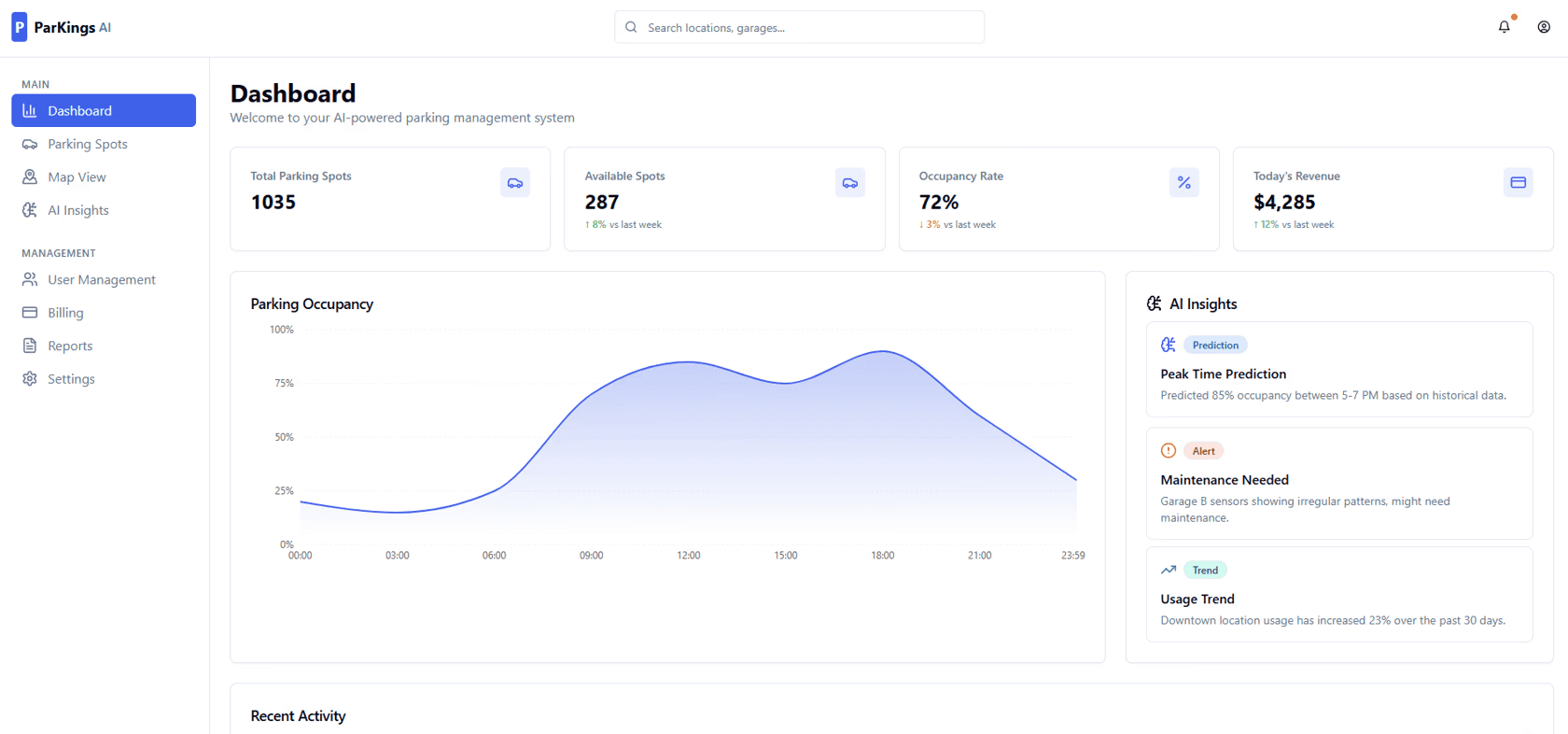Screen dimensions: 1568x734
Task: Click the 12% vs last week text
Action: point(1294,224)
